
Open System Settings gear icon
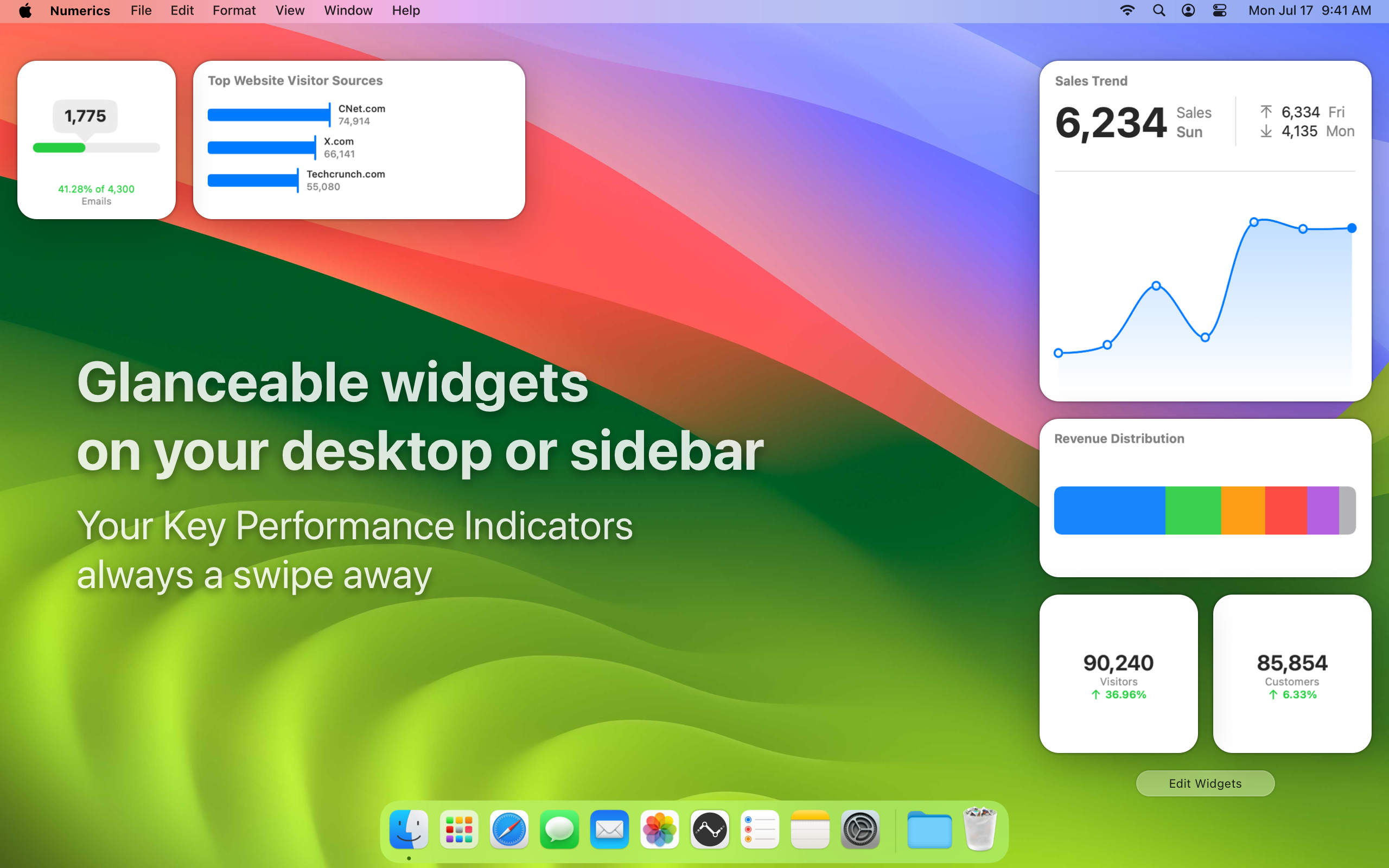(x=860, y=829)
